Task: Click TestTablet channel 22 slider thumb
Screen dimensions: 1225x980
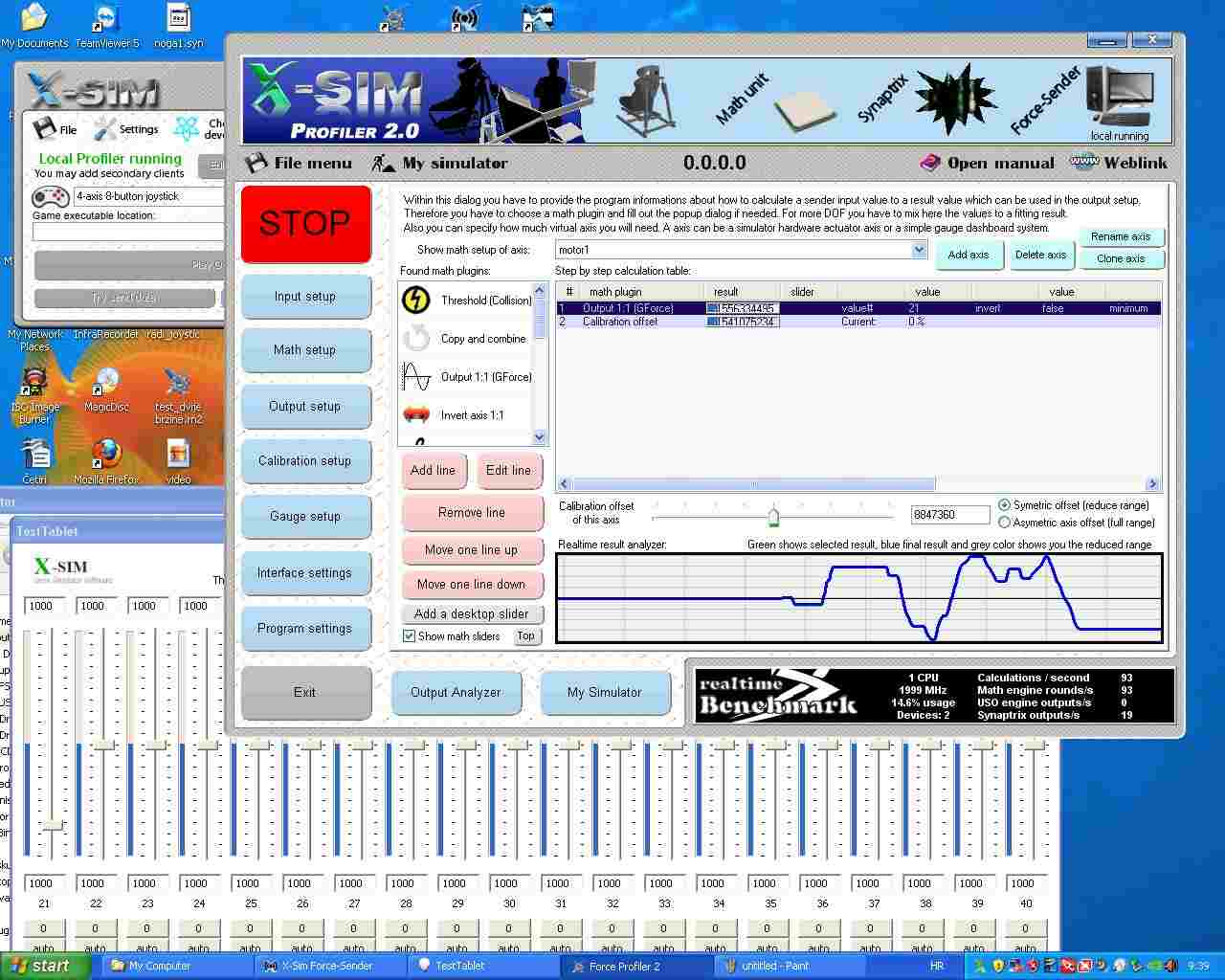Action: pyautogui.click(x=103, y=744)
